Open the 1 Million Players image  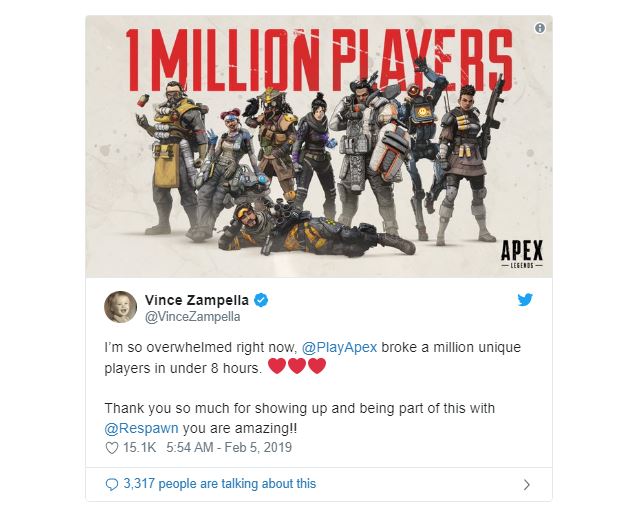coord(319,147)
